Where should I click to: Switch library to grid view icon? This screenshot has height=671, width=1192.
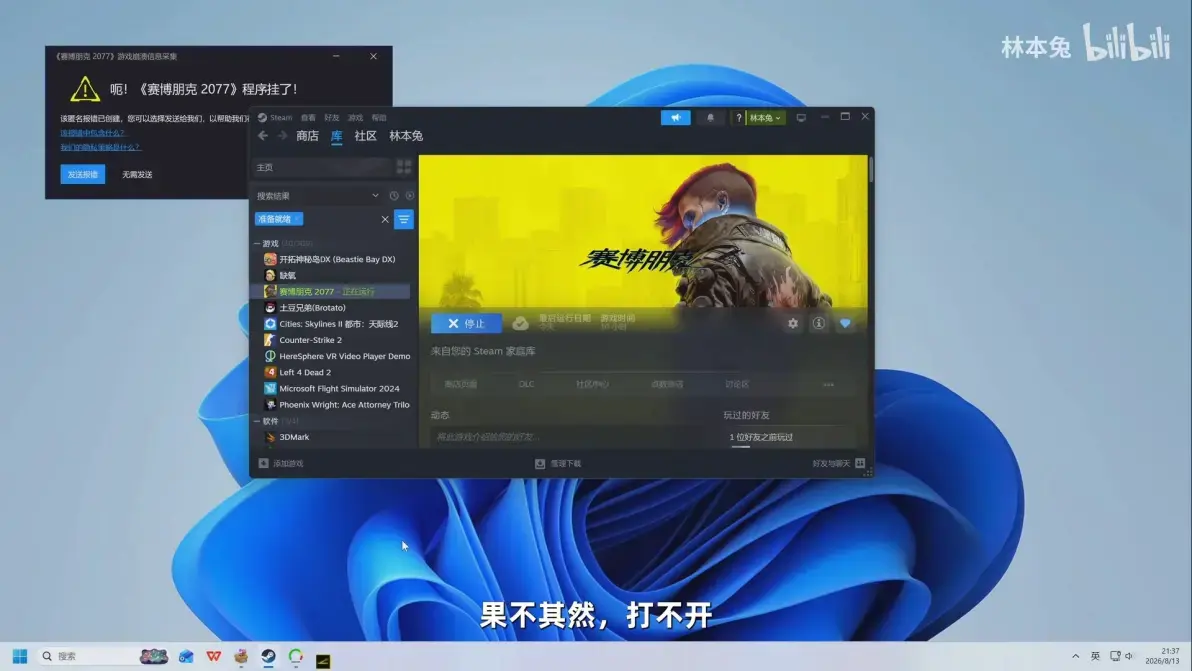404,166
